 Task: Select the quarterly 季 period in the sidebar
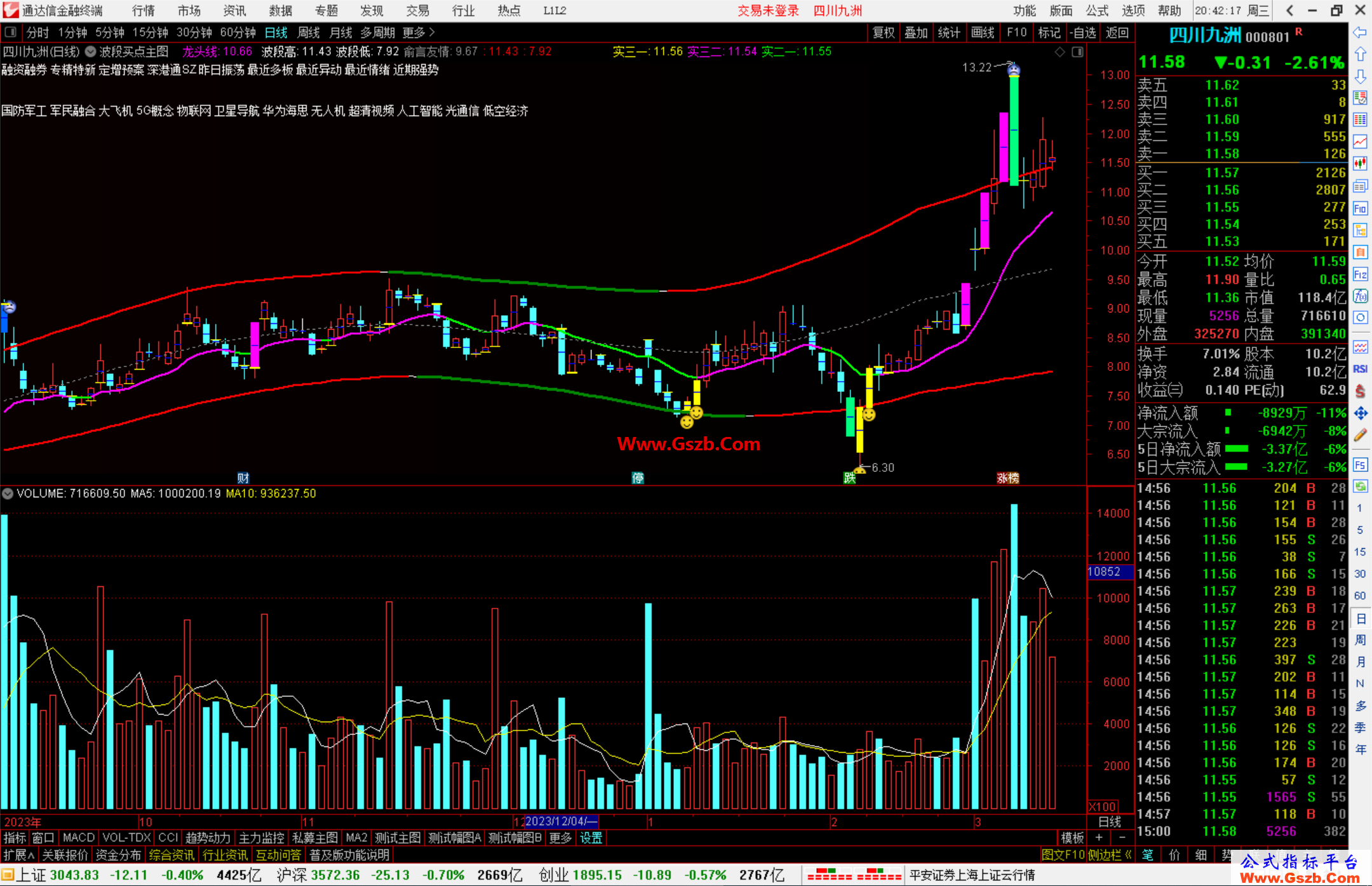(x=1360, y=728)
